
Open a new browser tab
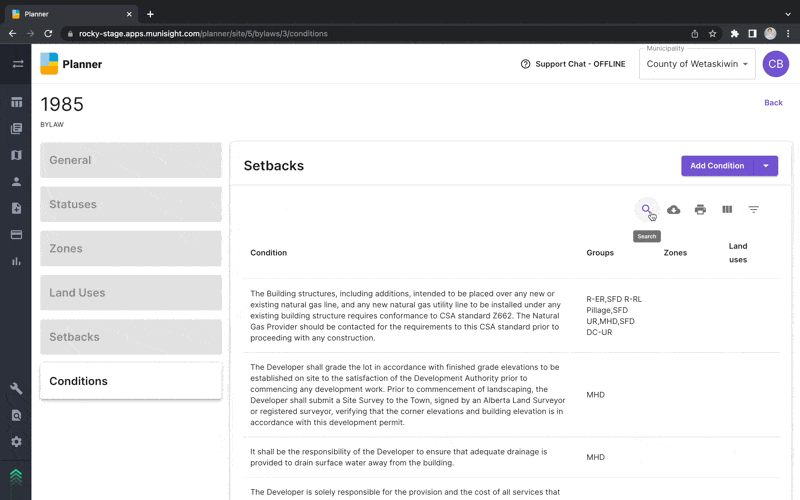click(150, 14)
